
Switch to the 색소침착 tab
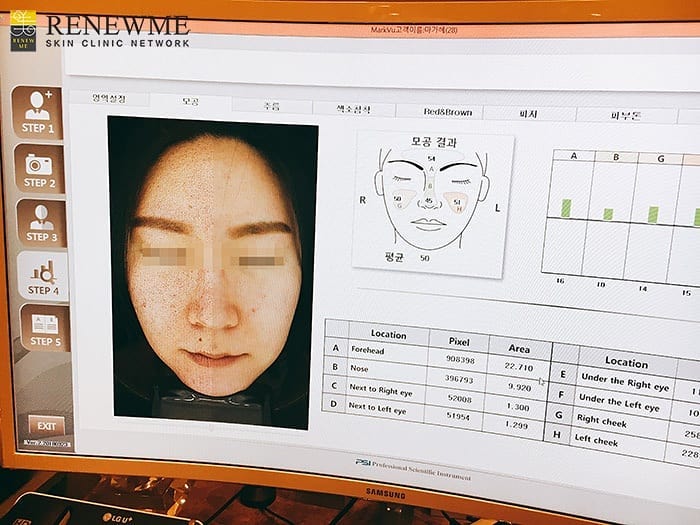[x=354, y=109]
